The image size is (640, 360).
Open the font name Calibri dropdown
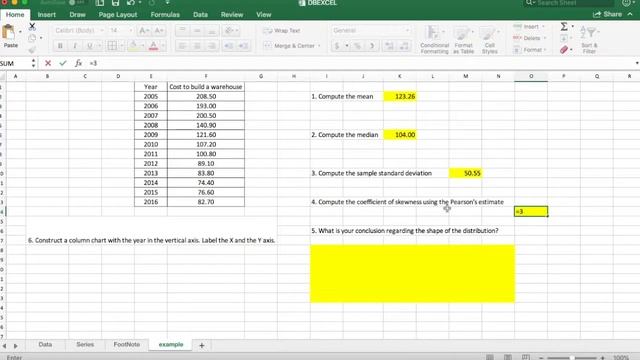(102, 31)
